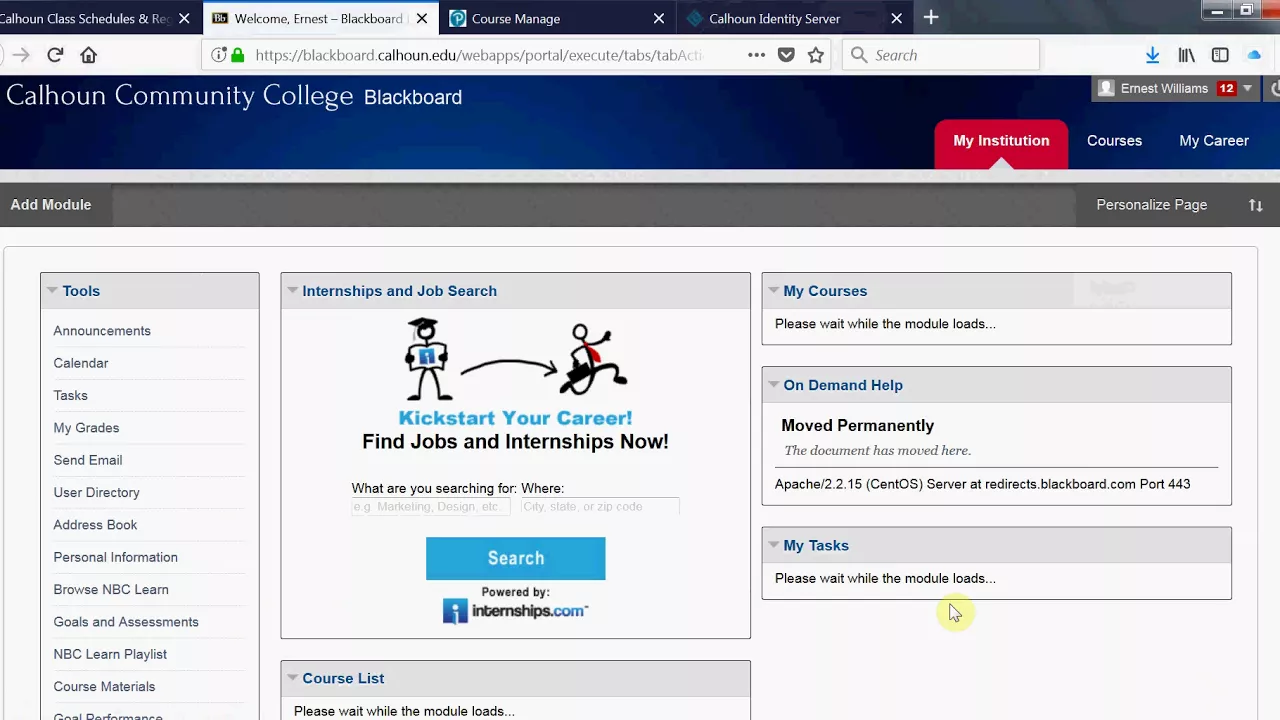Image resolution: width=1280 pixels, height=720 pixels.
Task: Open Browse NBC Learn link
Action: [x=111, y=590]
